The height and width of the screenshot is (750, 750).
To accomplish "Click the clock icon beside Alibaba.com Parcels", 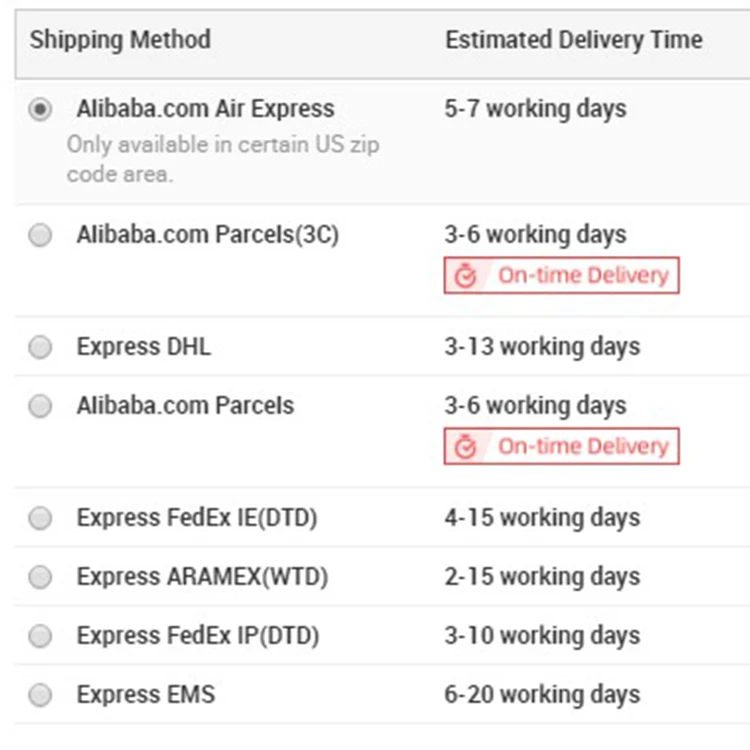I will click(465, 447).
